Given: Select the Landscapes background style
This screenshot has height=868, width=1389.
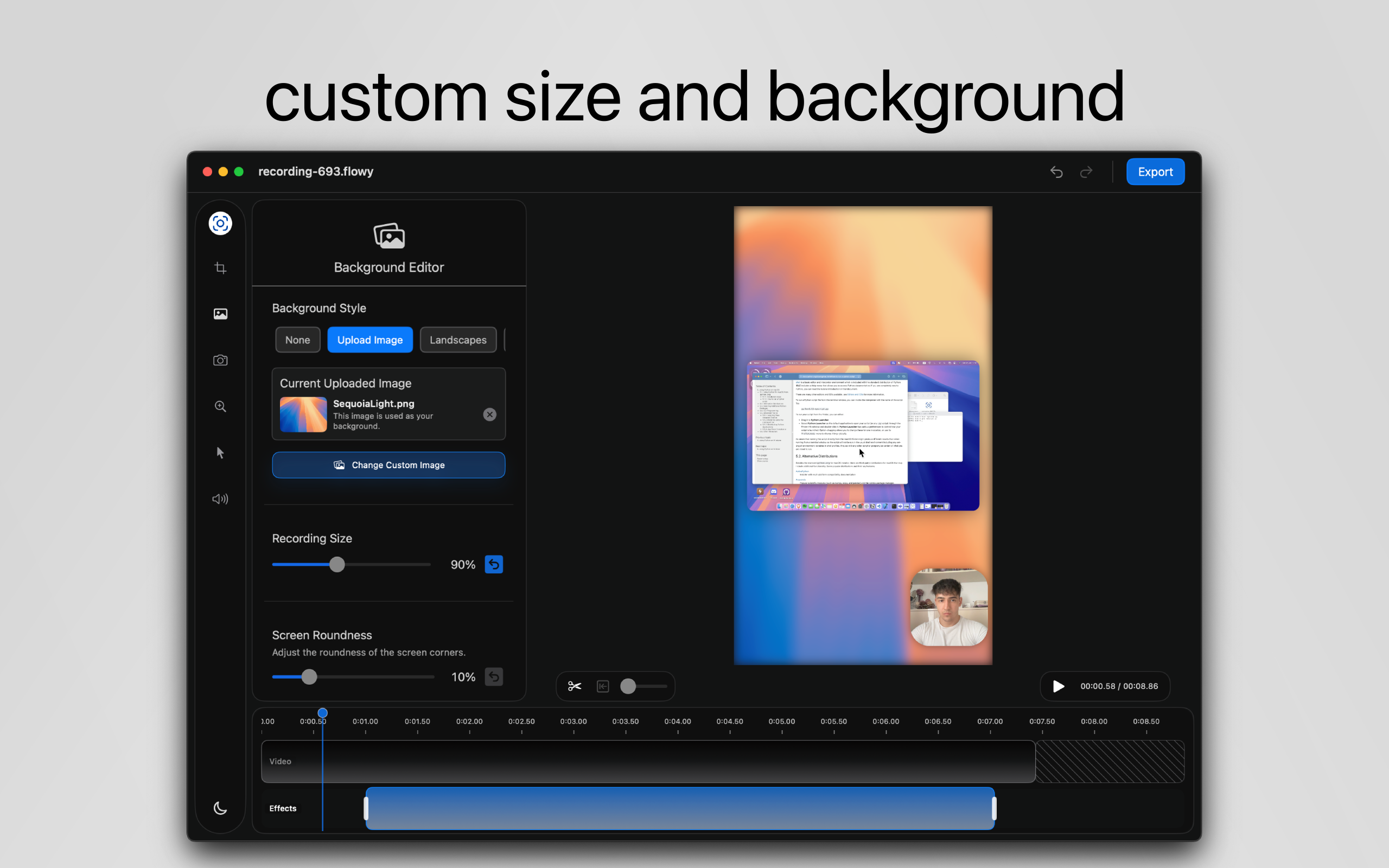Looking at the screenshot, I should (x=458, y=340).
